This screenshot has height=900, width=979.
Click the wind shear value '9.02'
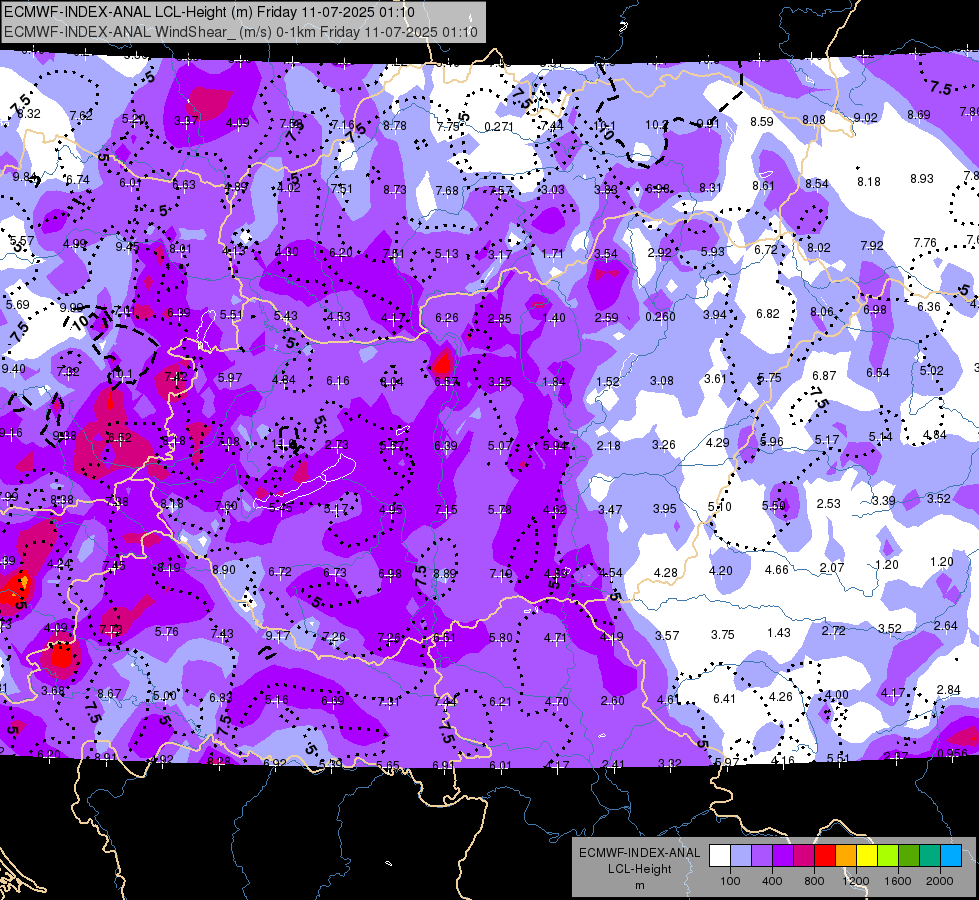coord(865,117)
